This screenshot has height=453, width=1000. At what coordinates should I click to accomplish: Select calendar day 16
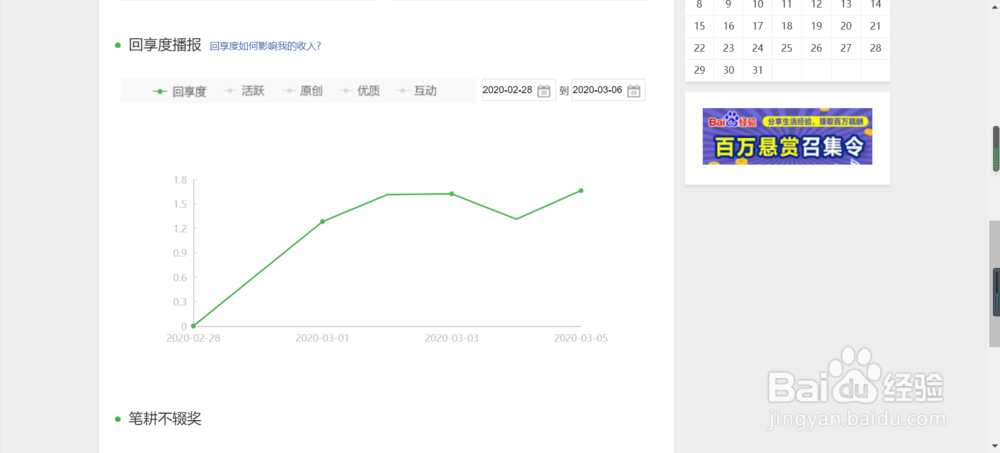(x=728, y=26)
